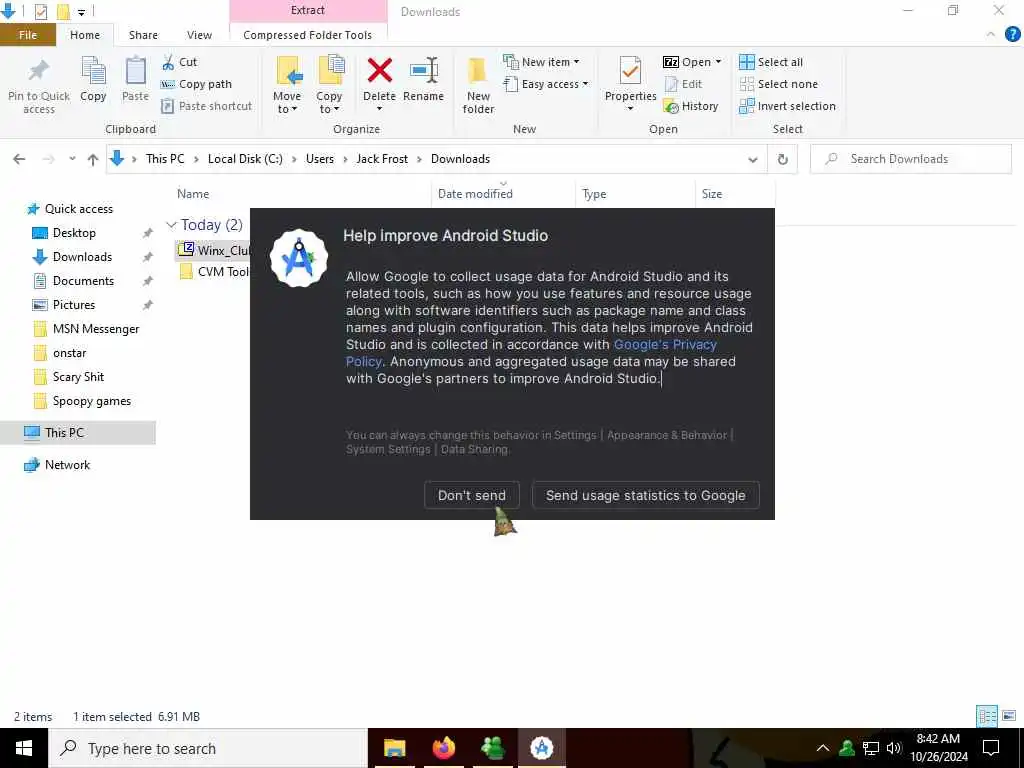Open File Explorer from the taskbar
The width and height of the screenshot is (1024, 768).
point(394,748)
